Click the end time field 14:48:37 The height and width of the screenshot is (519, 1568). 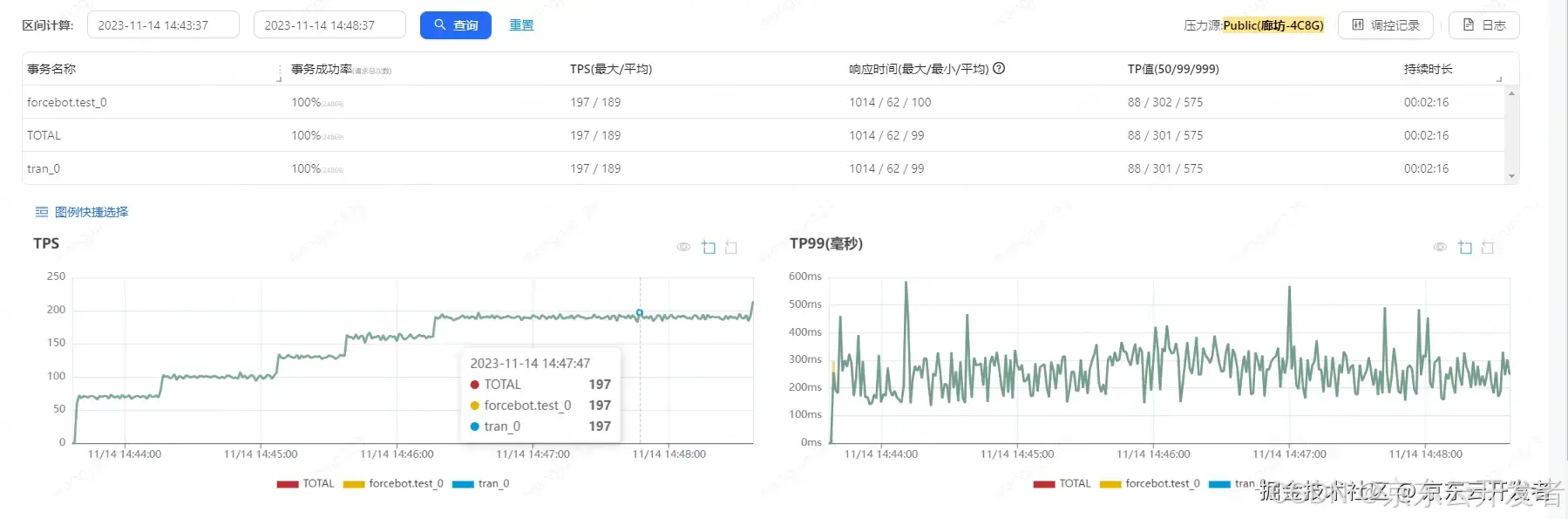tap(329, 25)
